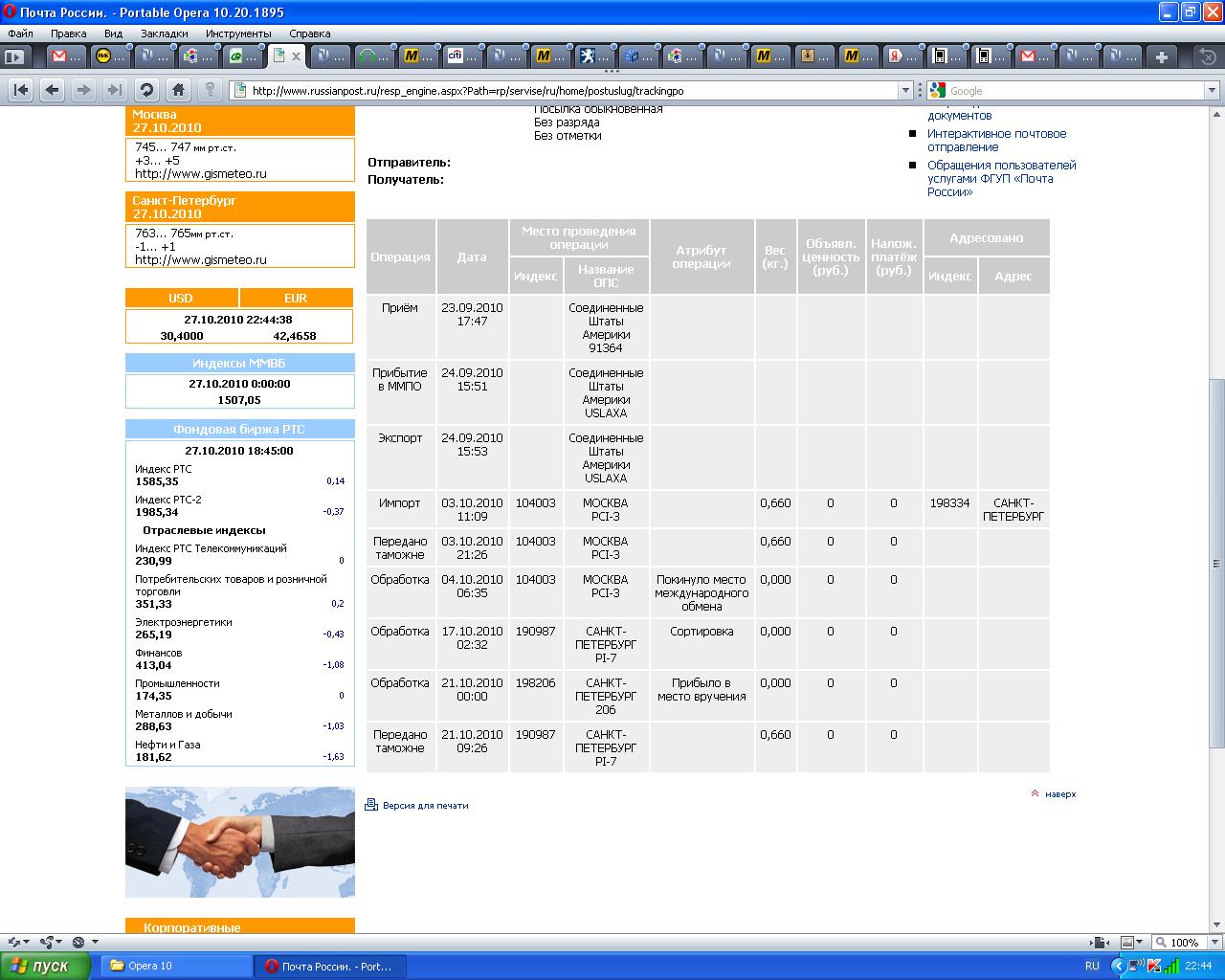Click the Корпоративные orange header
This screenshot has height=980, width=1225.
pyautogui.click(x=240, y=926)
